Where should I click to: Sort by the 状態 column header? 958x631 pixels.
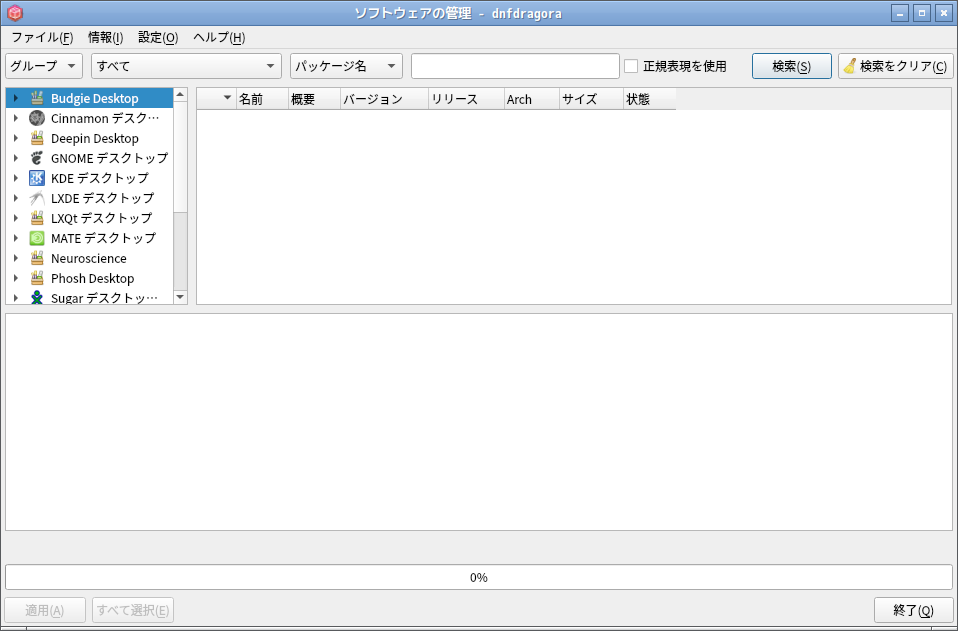(649, 99)
